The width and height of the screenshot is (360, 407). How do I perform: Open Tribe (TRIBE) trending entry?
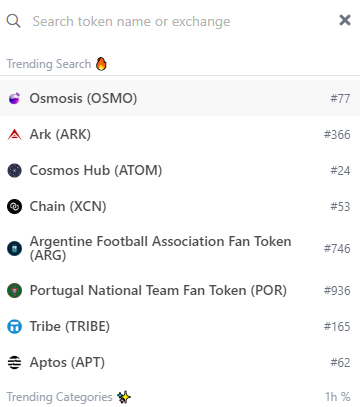(x=180, y=326)
